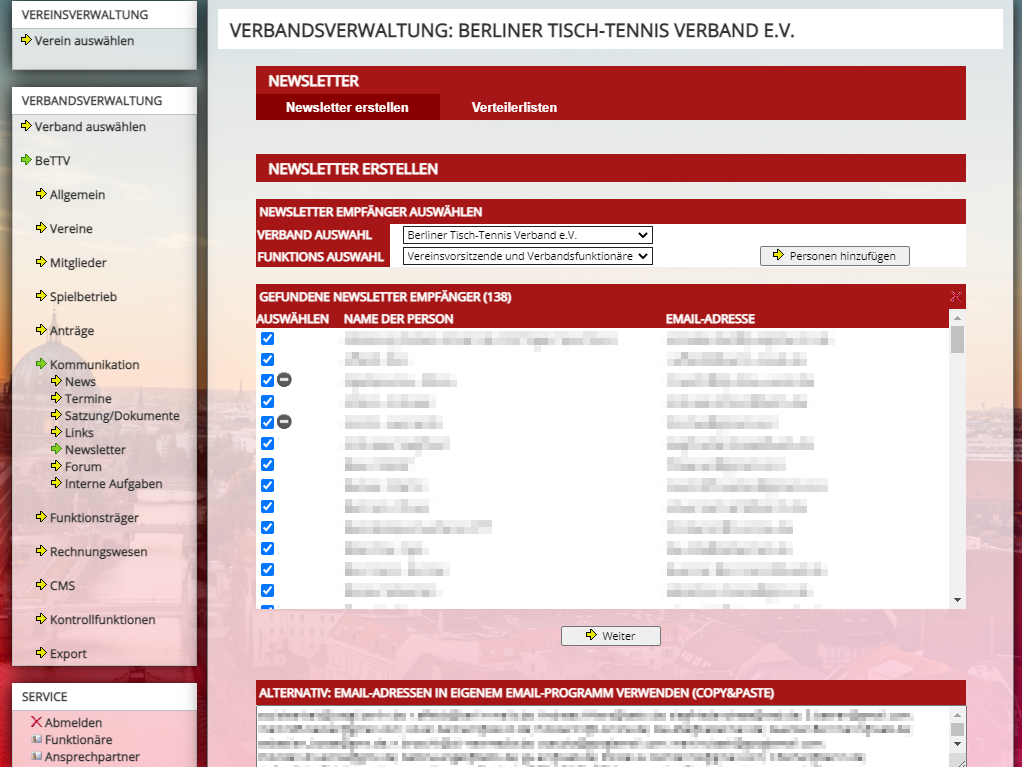Switch to the Verteilerlisten tab
Screen dimensions: 1022x767
point(514,108)
